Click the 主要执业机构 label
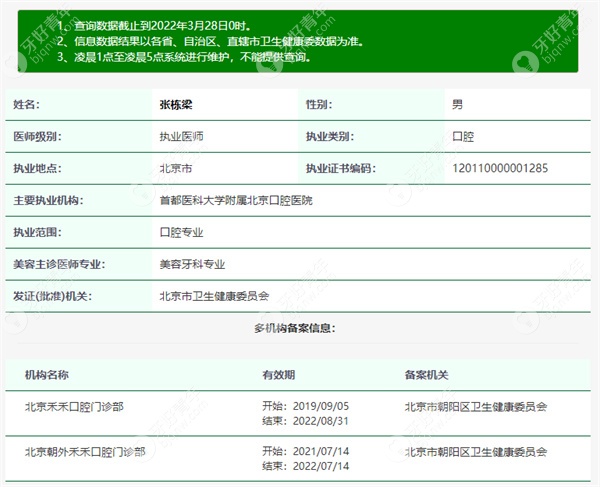Image resolution: width=600 pixels, height=487 pixels. [48, 200]
